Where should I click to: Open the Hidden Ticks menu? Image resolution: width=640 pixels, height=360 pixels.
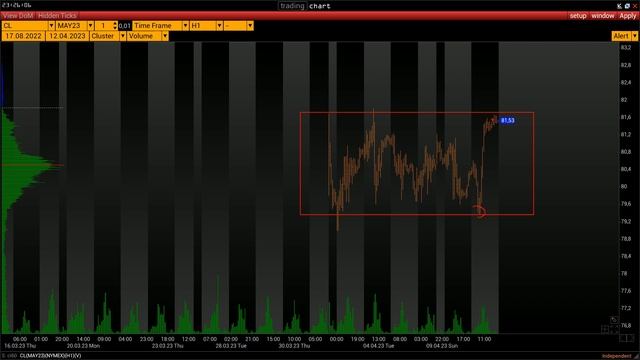[57, 16]
